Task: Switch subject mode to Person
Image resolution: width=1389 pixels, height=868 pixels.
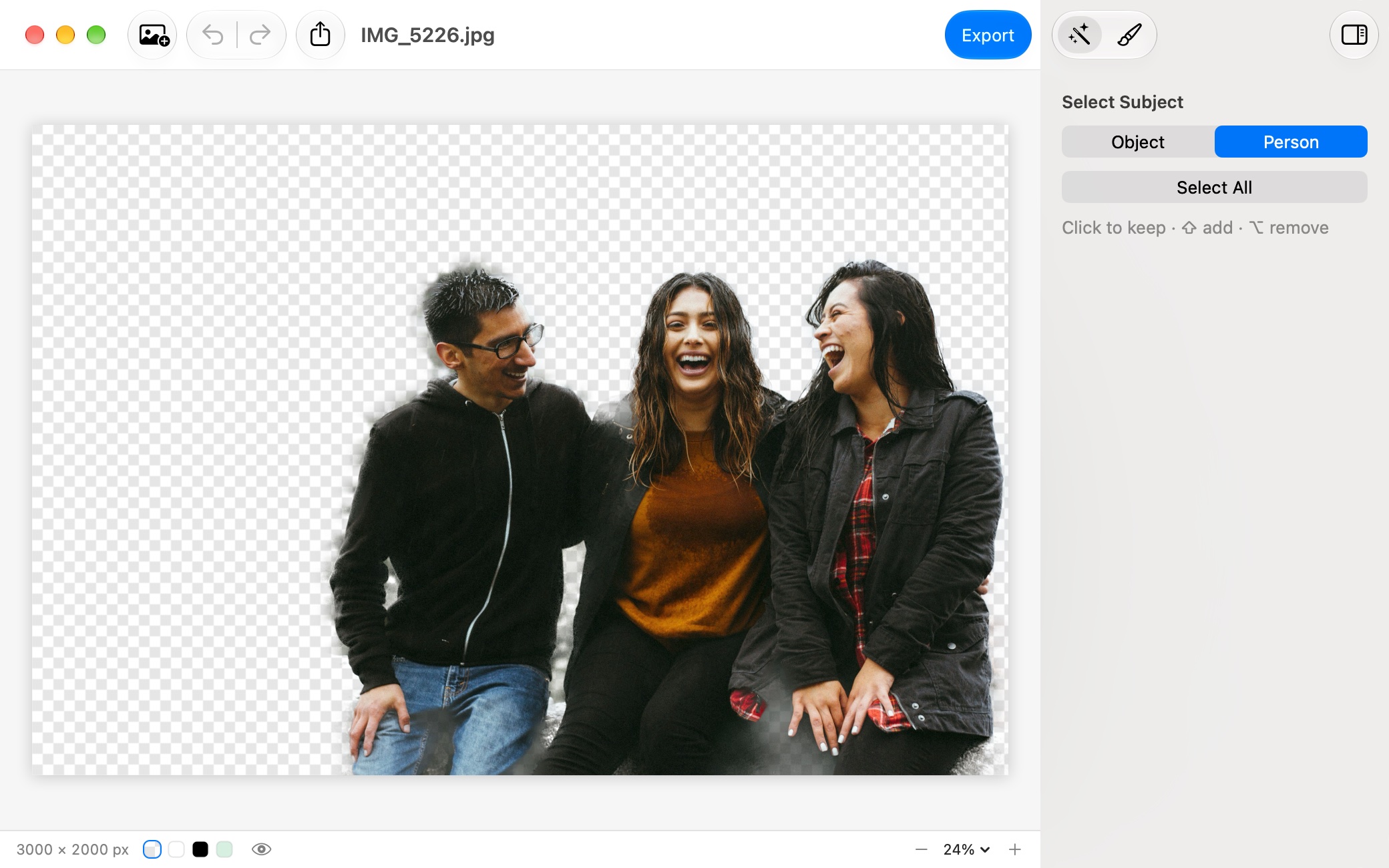Action: click(1291, 142)
